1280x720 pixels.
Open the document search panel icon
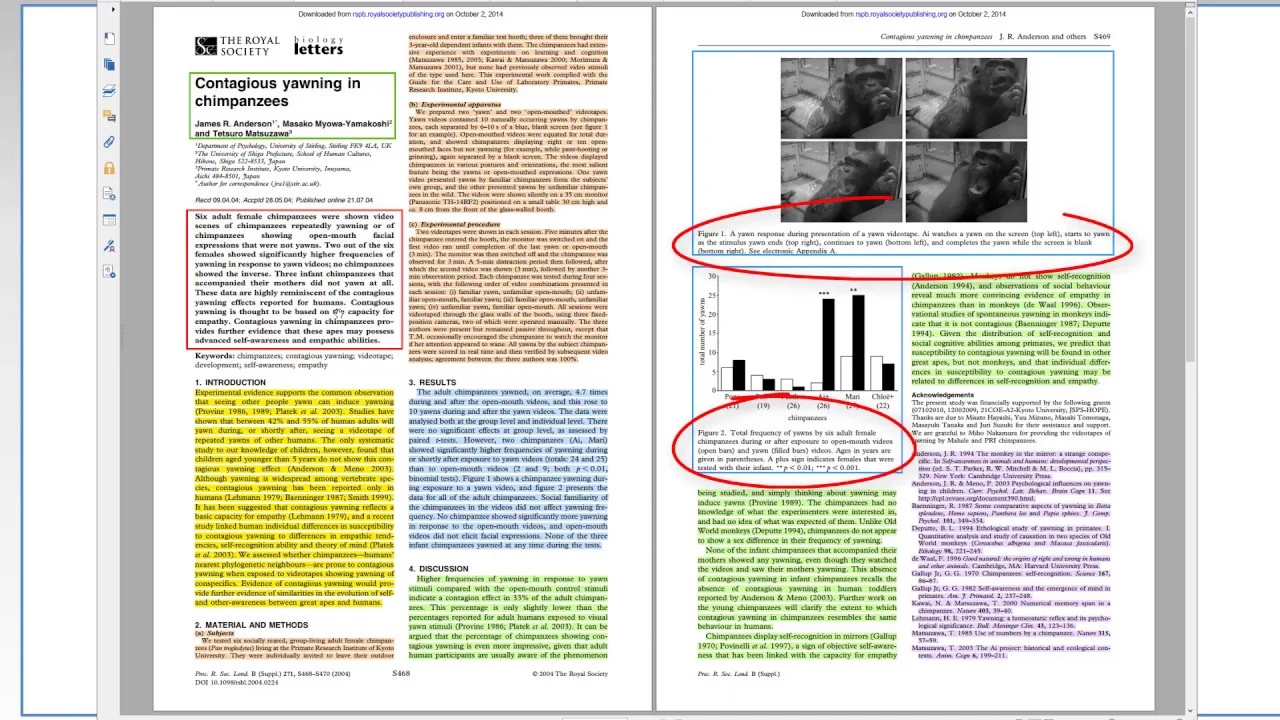pos(109,194)
